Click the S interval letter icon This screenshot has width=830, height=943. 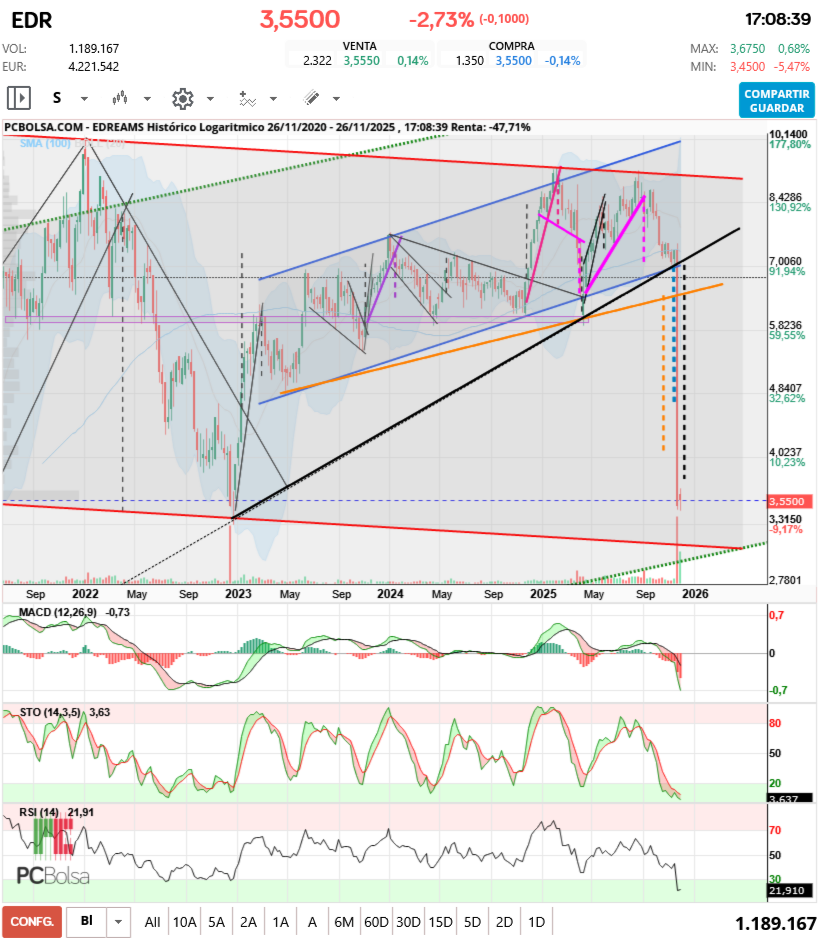tap(57, 98)
